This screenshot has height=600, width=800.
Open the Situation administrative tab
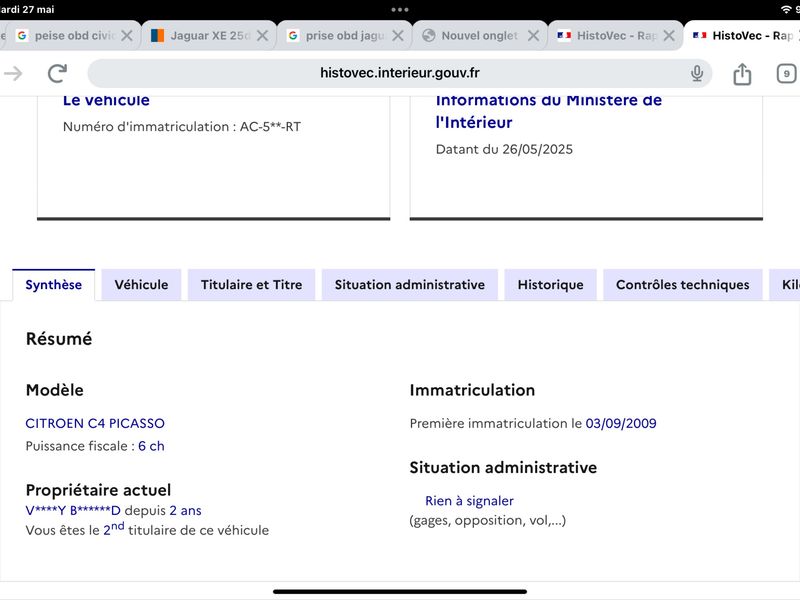tap(410, 285)
